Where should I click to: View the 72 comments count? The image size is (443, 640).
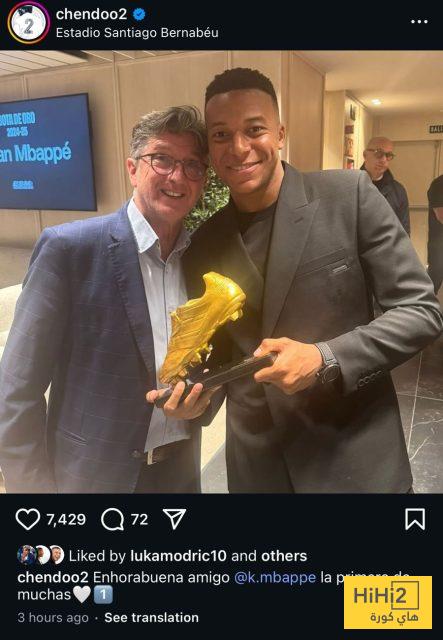click(x=139, y=520)
